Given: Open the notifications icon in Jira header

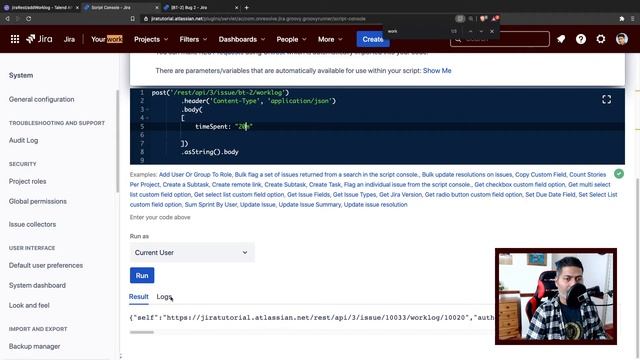Looking at the screenshot, I should click(561, 39).
